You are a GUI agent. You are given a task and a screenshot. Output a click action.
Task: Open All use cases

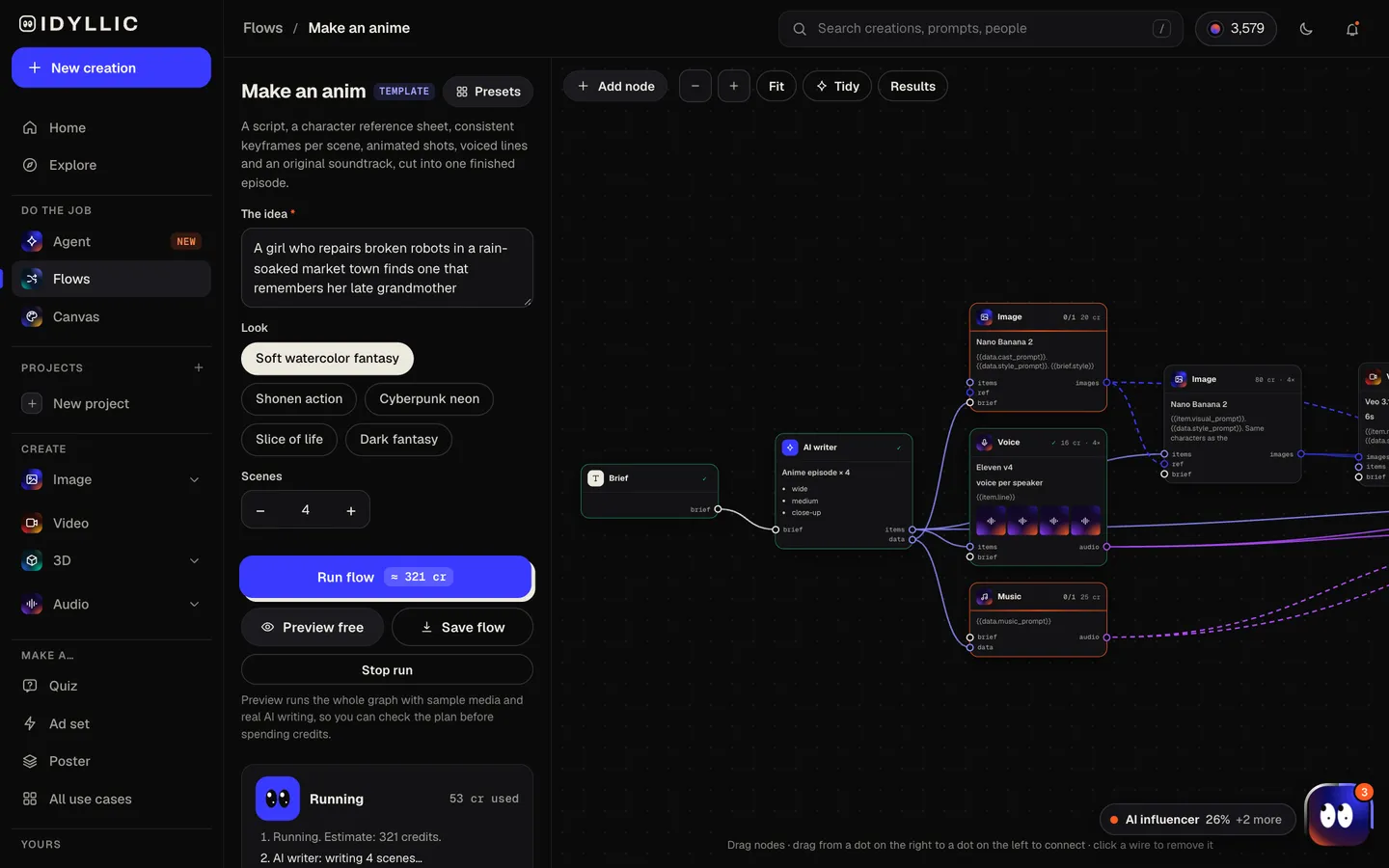click(111, 799)
